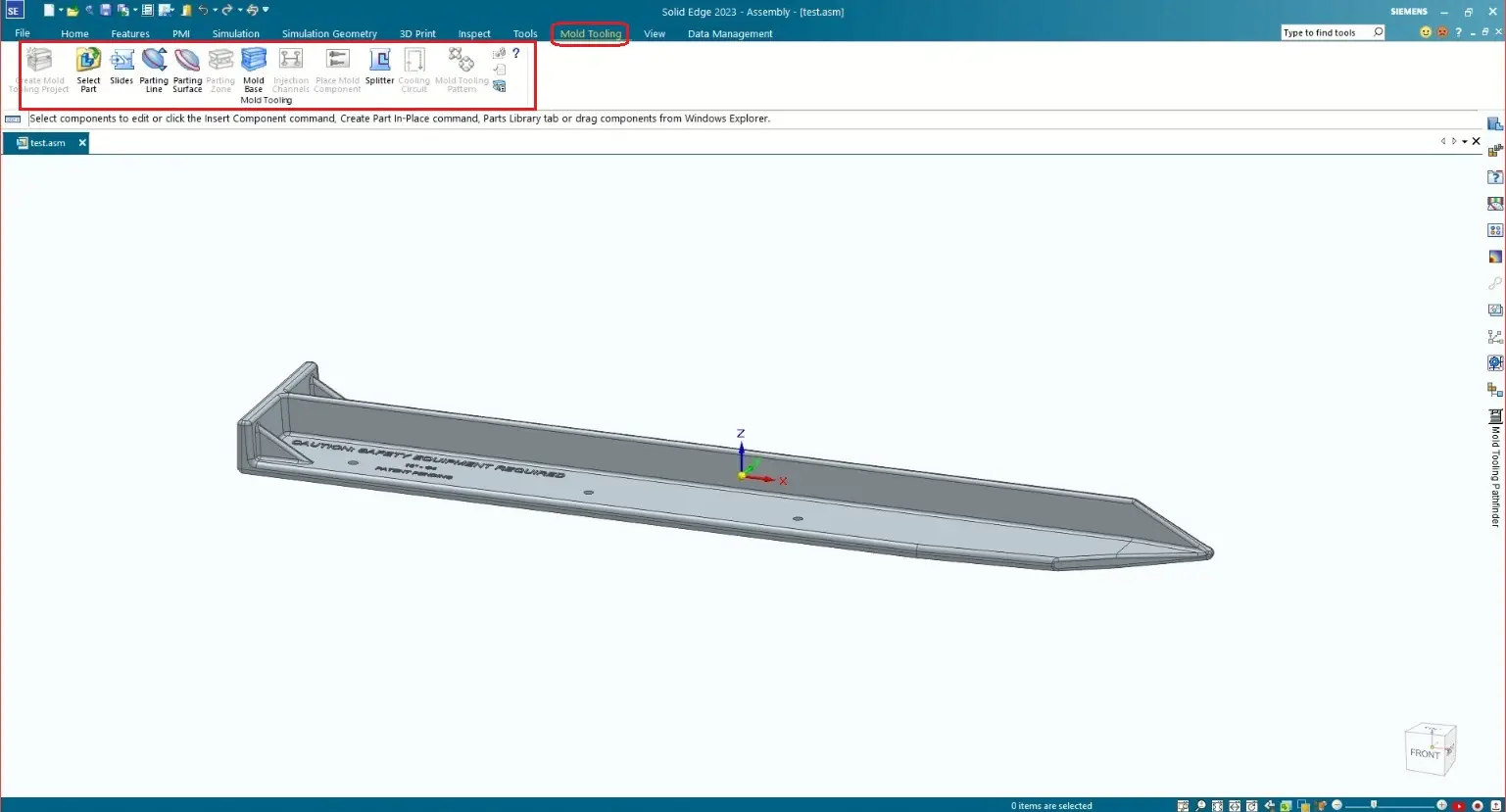The width and height of the screenshot is (1506, 812).
Task: Open the Data Management ribbon tab
Action: click(730, 33)
